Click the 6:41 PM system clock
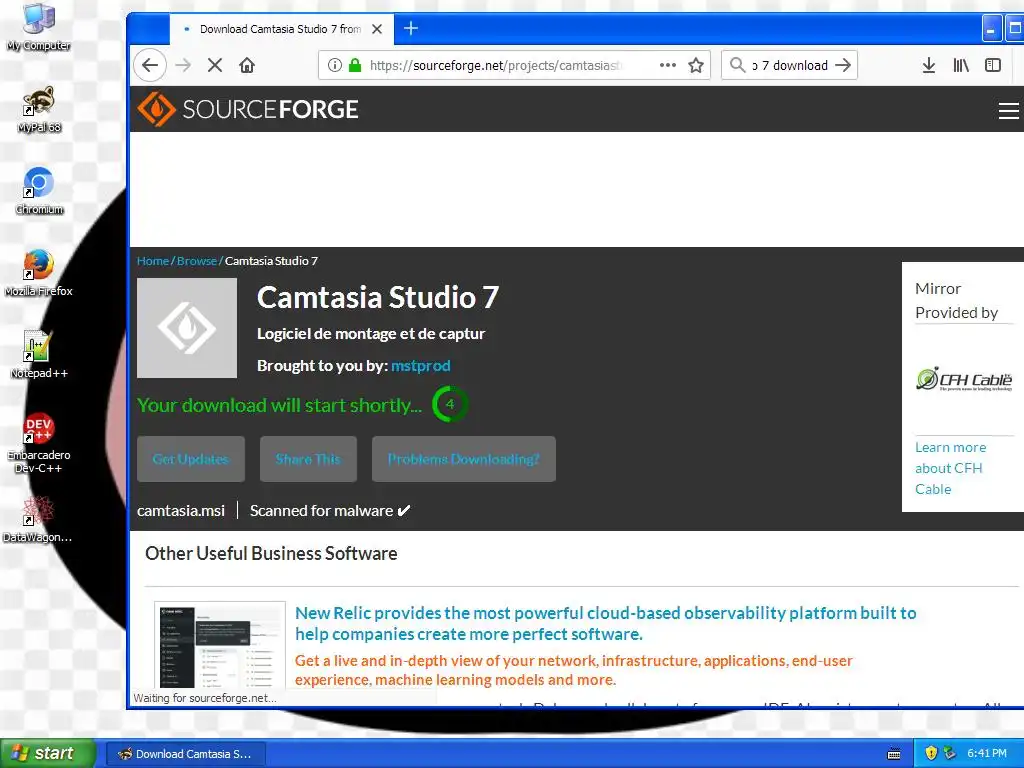The image size is (1024, 768). (x=987, y=753)
